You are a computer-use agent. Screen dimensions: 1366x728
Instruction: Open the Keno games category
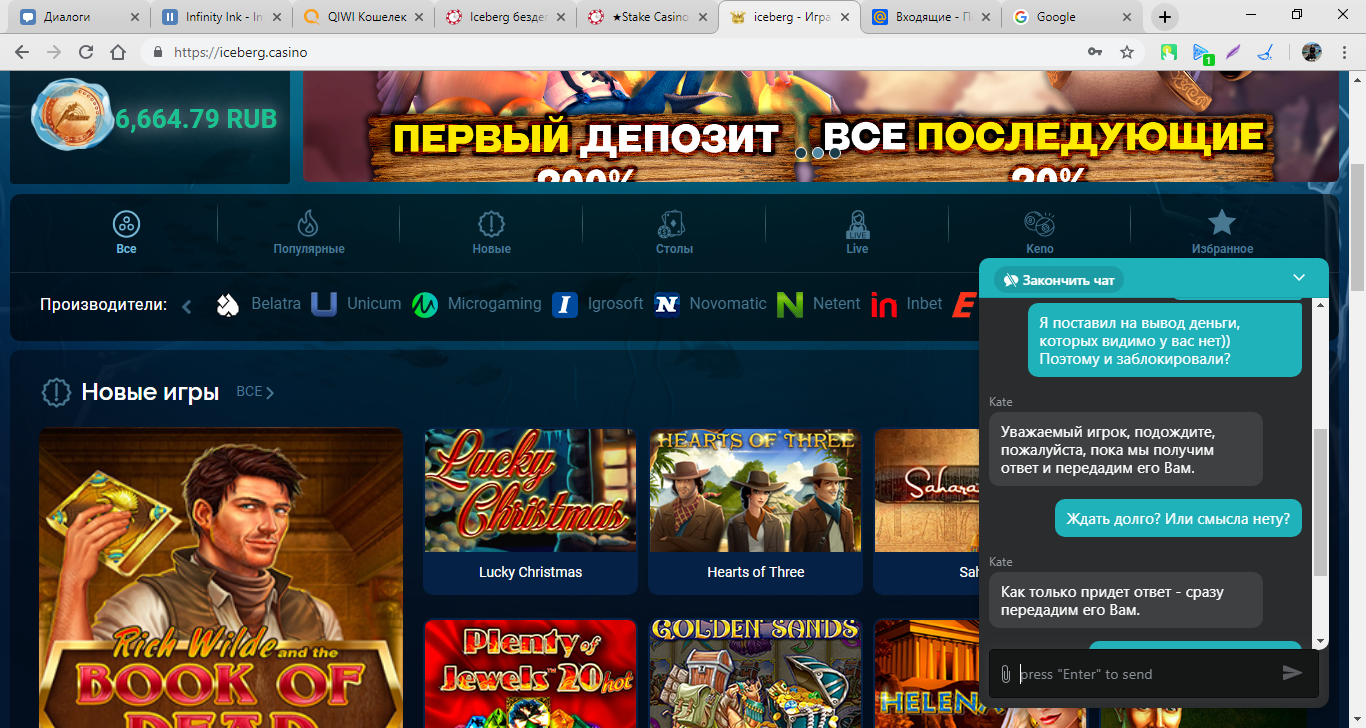click(x=1040, y=233)
